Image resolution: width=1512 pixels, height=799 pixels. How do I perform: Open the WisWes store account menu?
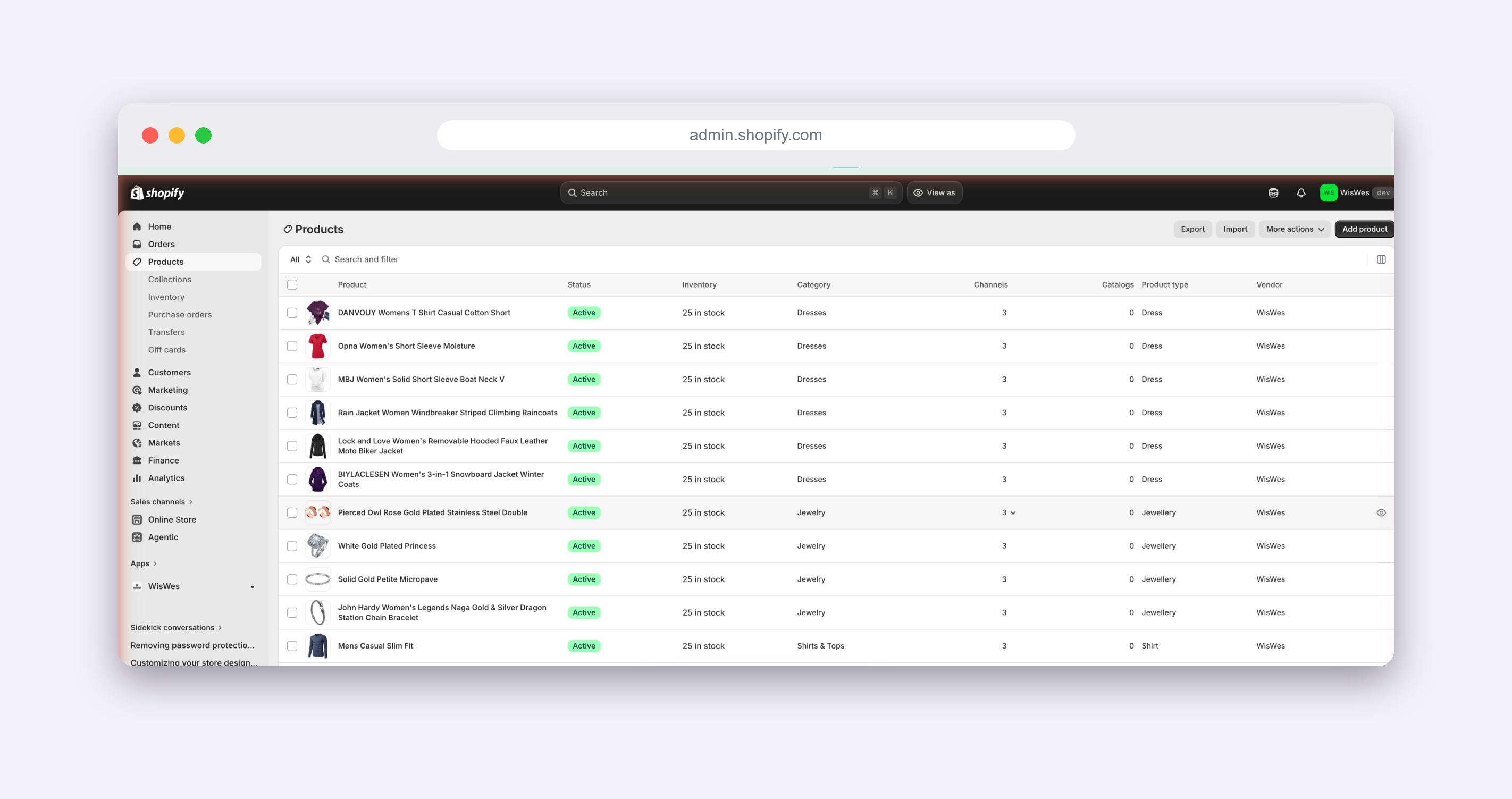1356,192
